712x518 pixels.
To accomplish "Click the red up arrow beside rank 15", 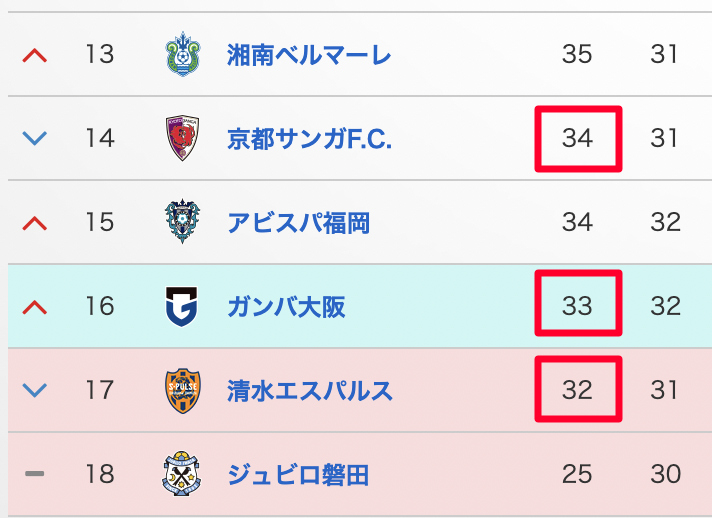I will (x=35, y=222).
